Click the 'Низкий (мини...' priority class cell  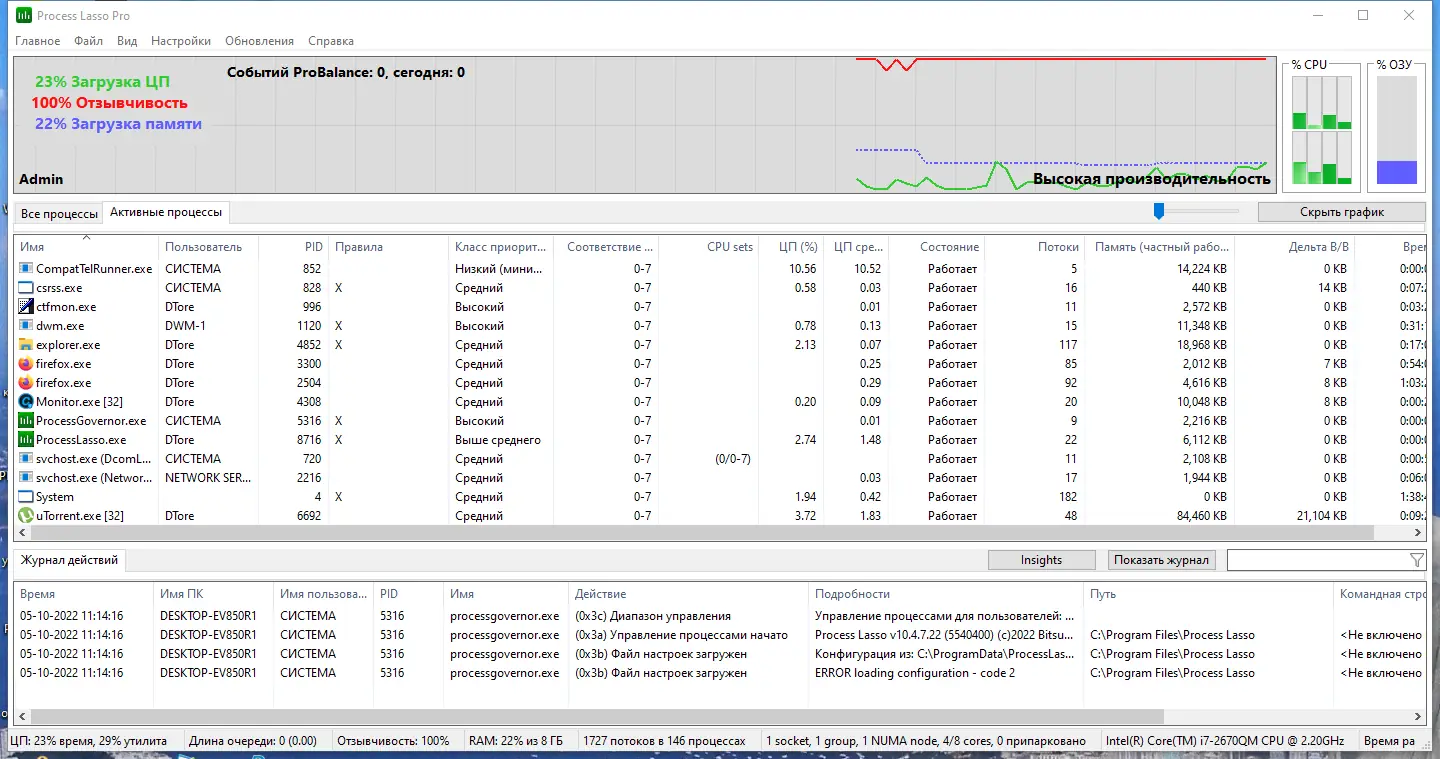[x=500, y=269]
